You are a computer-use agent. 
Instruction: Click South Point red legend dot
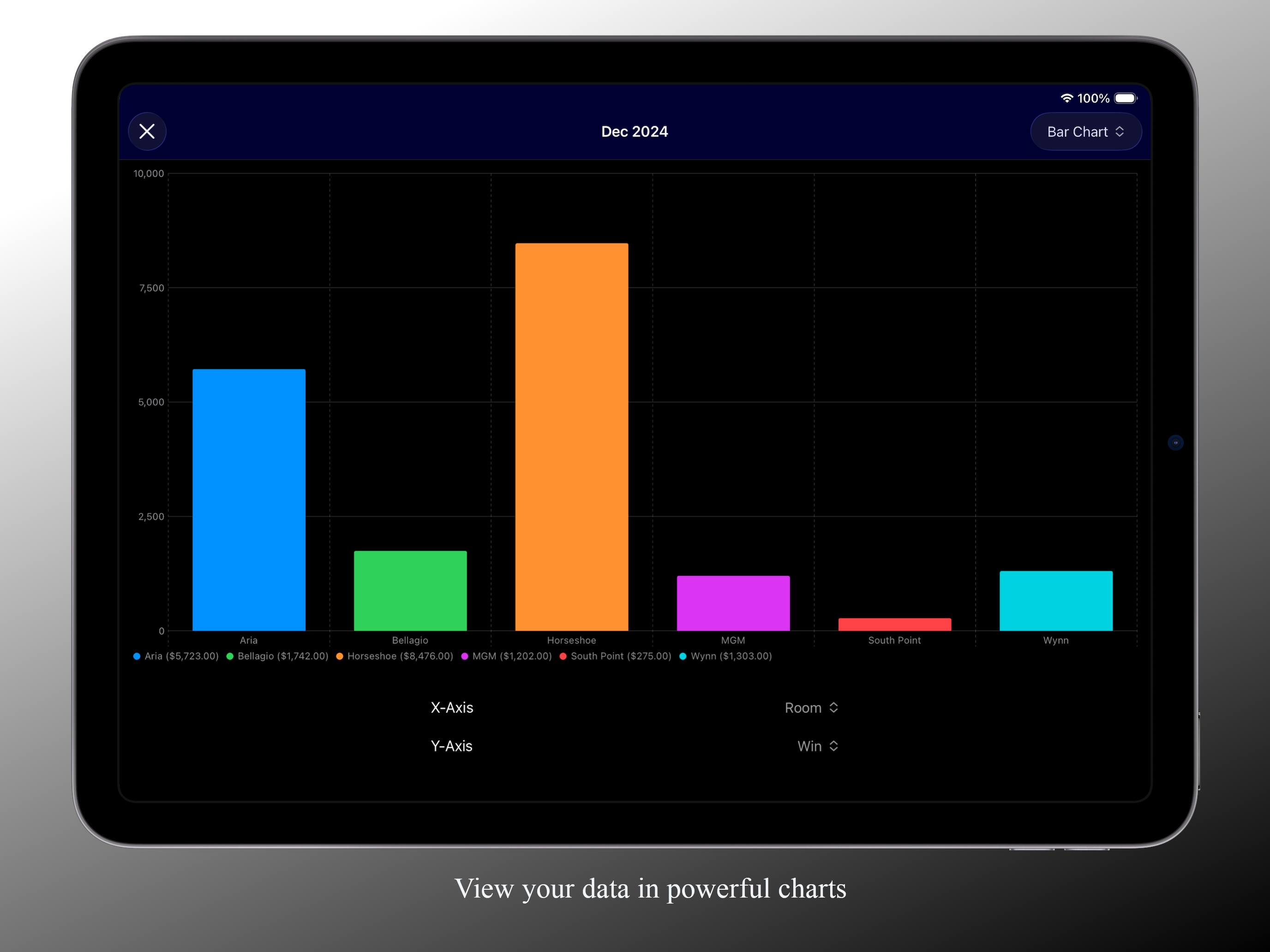[563, 656]
